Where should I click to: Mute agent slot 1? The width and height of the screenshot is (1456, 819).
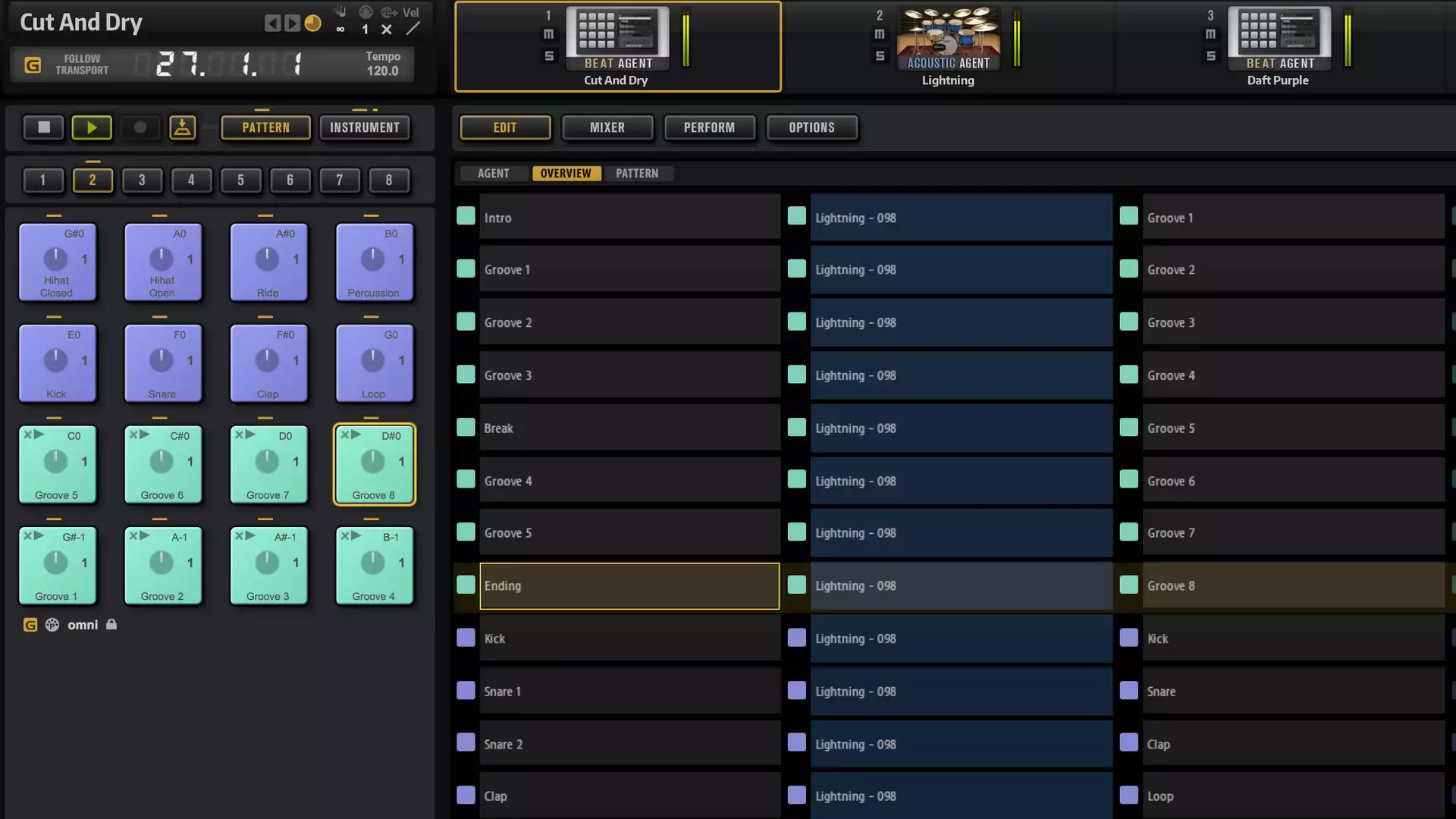coord(548,34)
